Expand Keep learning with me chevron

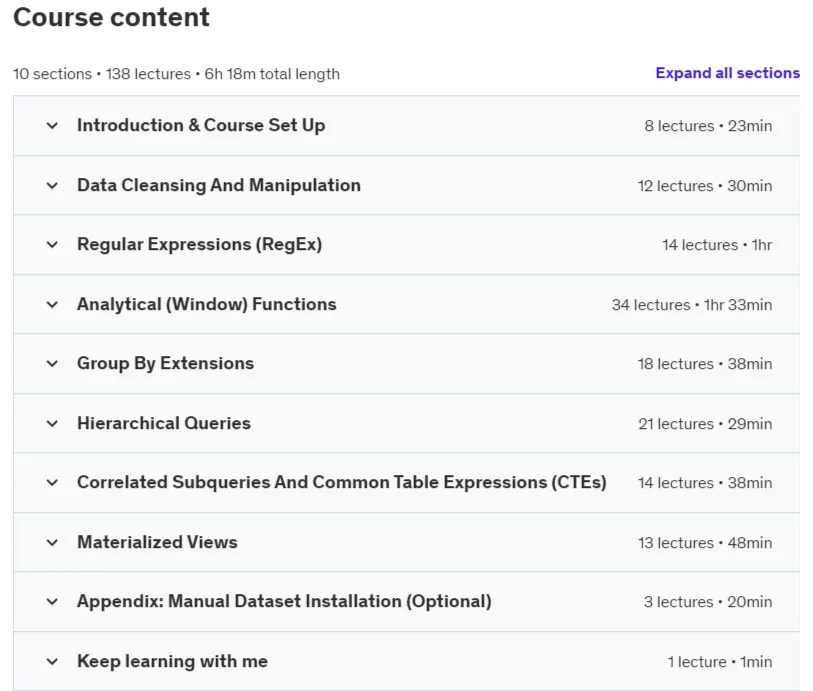coord(52,662)
